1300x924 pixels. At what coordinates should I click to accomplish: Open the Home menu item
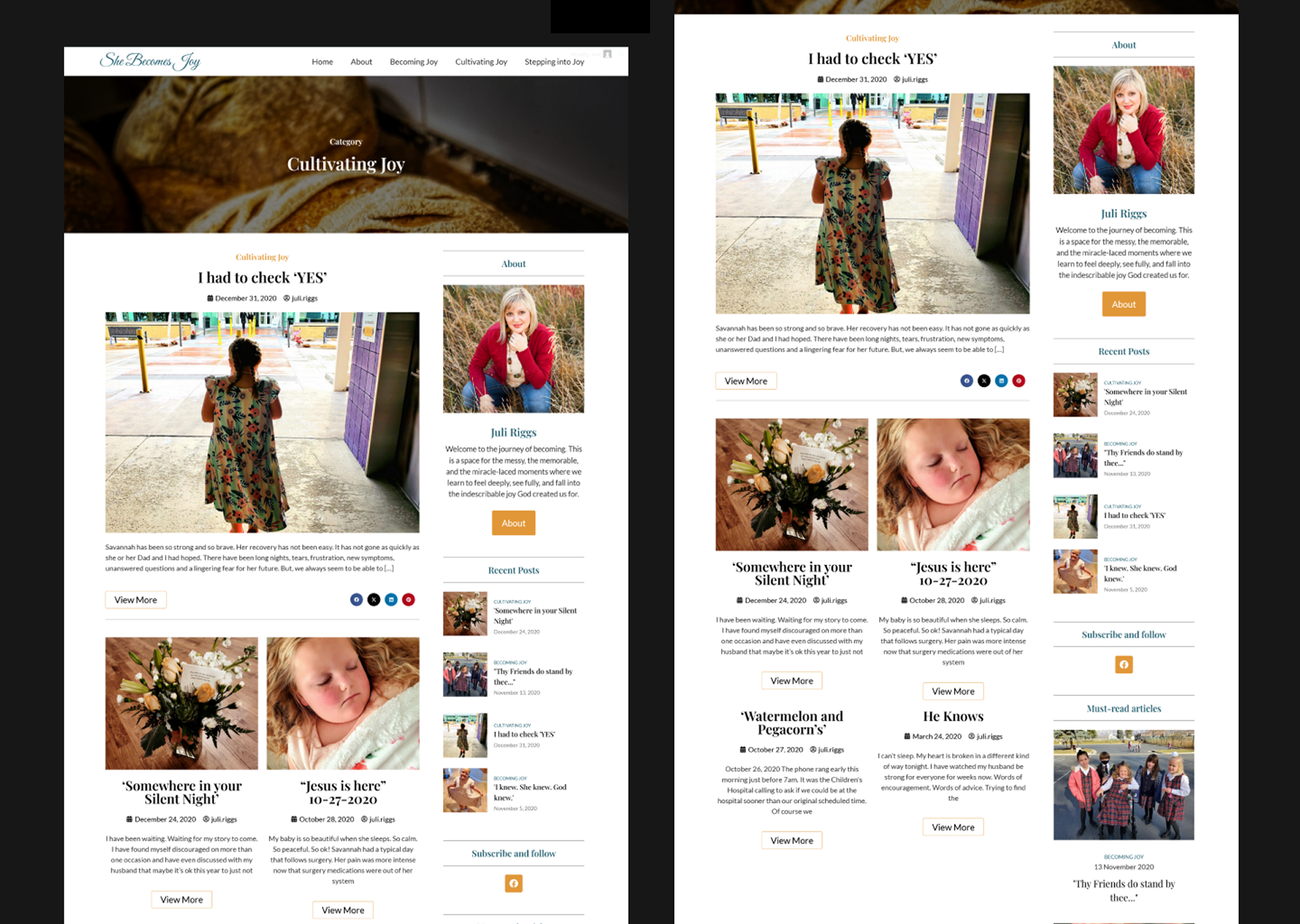tap(322, 62)
